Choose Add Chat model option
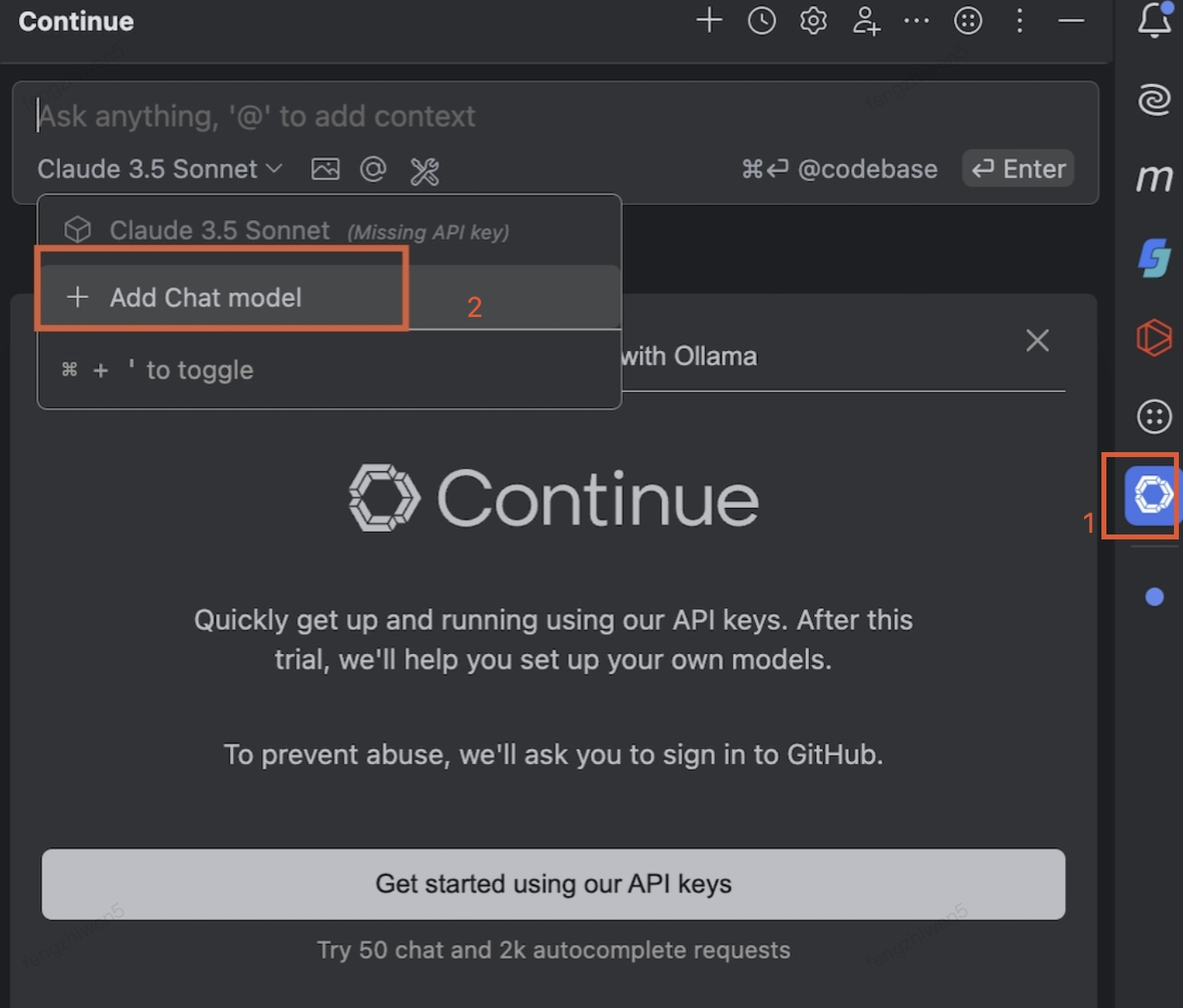1183x1008 pixels. pos(206,297)
